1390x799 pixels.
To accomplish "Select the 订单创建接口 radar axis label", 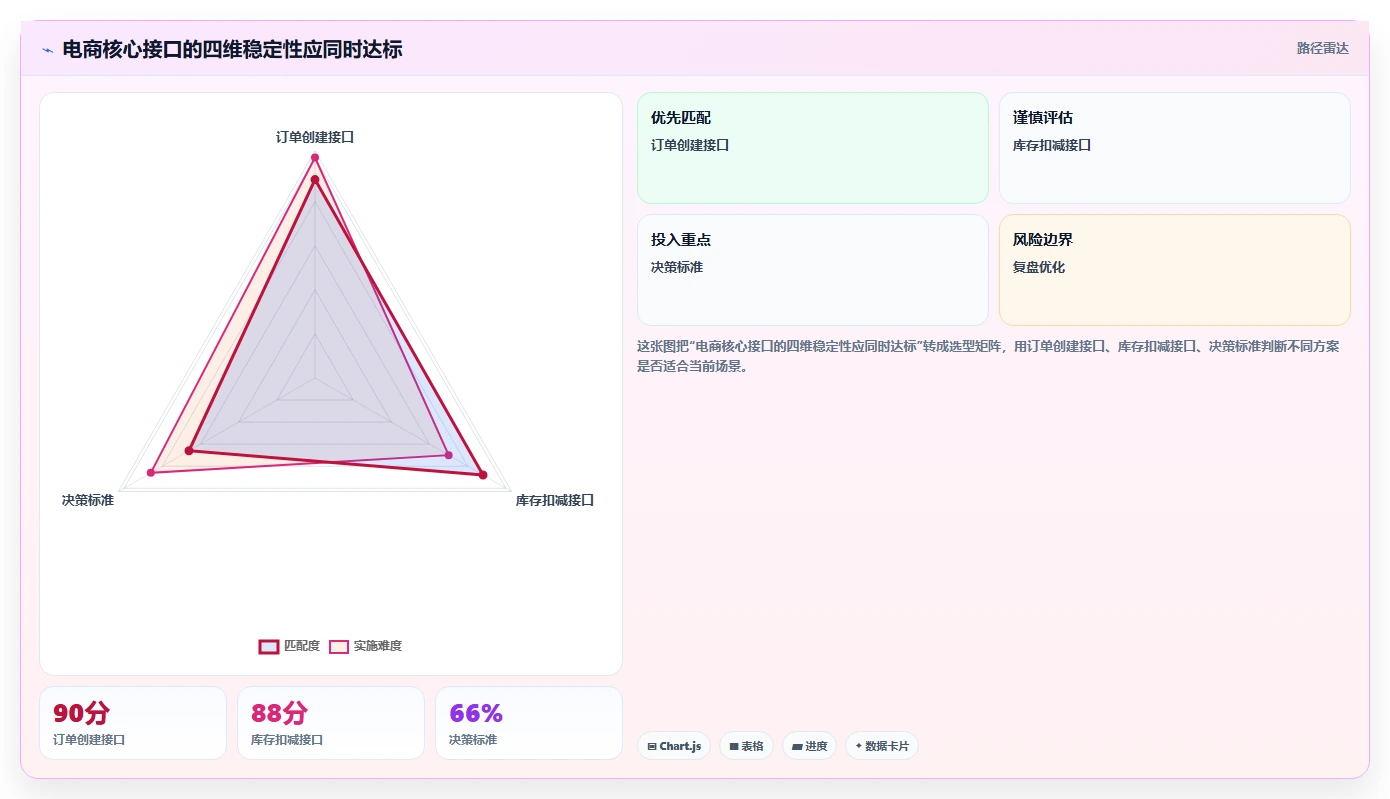I will click(x=315, y=137).
